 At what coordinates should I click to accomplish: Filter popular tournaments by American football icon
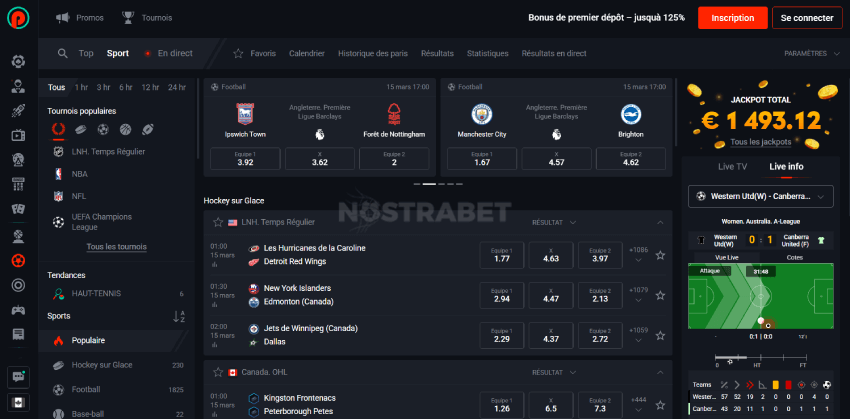point(148,130)
